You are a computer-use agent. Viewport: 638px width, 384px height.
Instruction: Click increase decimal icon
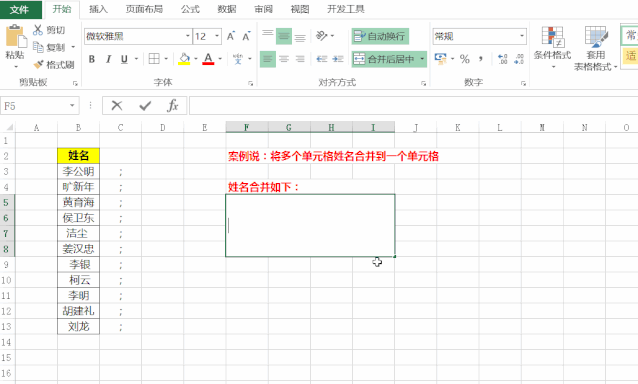(503, 59)
